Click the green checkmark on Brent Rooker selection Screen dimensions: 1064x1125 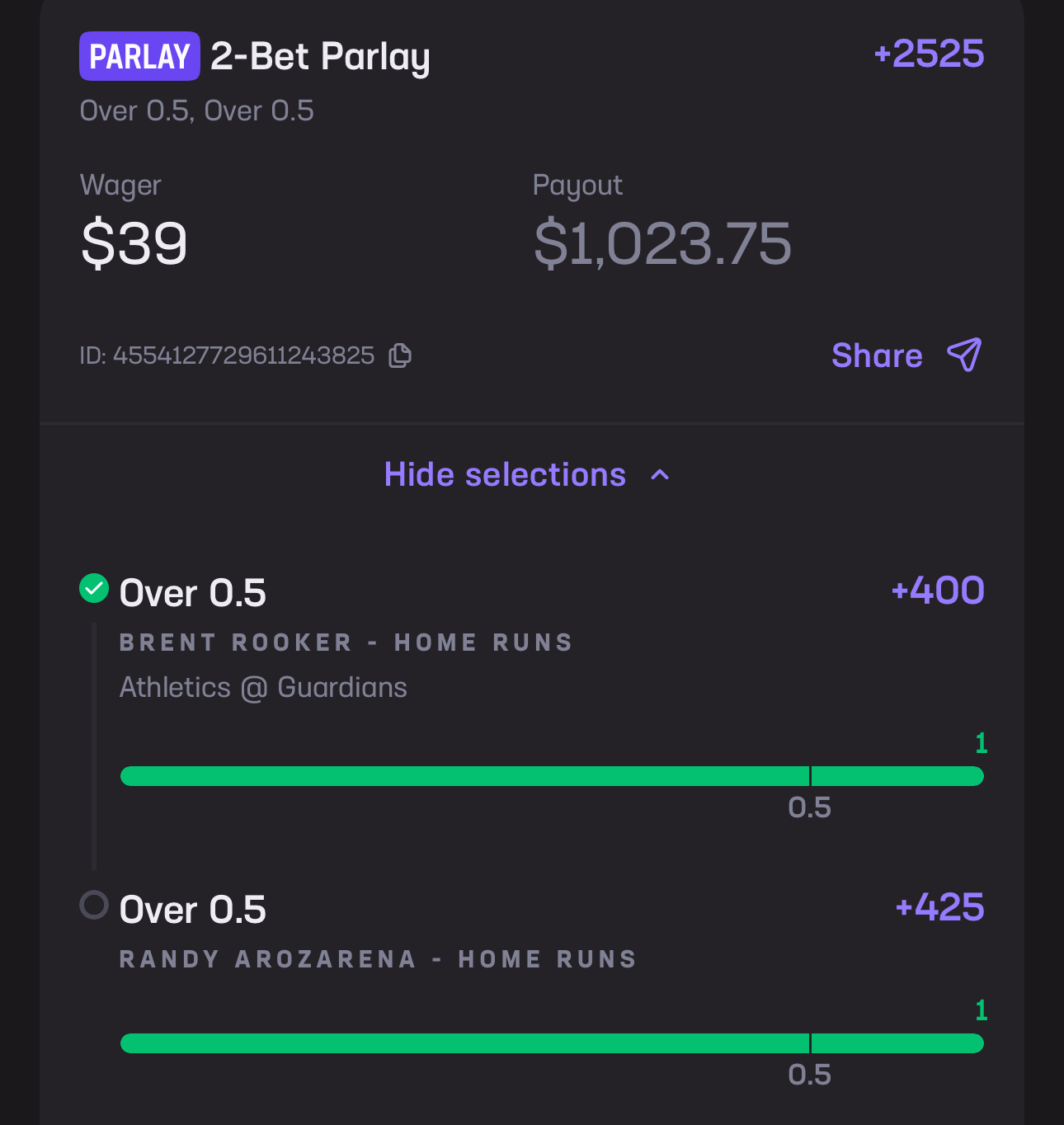(94, 588)
